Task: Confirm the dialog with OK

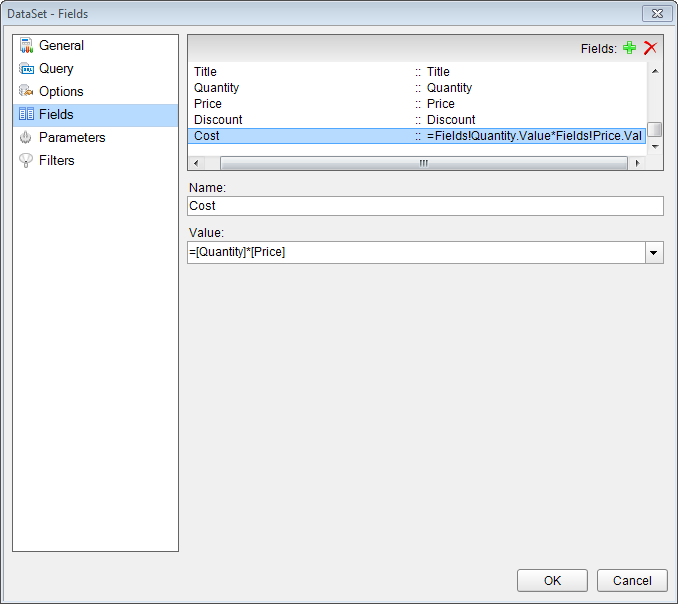Action: (552, 580)
